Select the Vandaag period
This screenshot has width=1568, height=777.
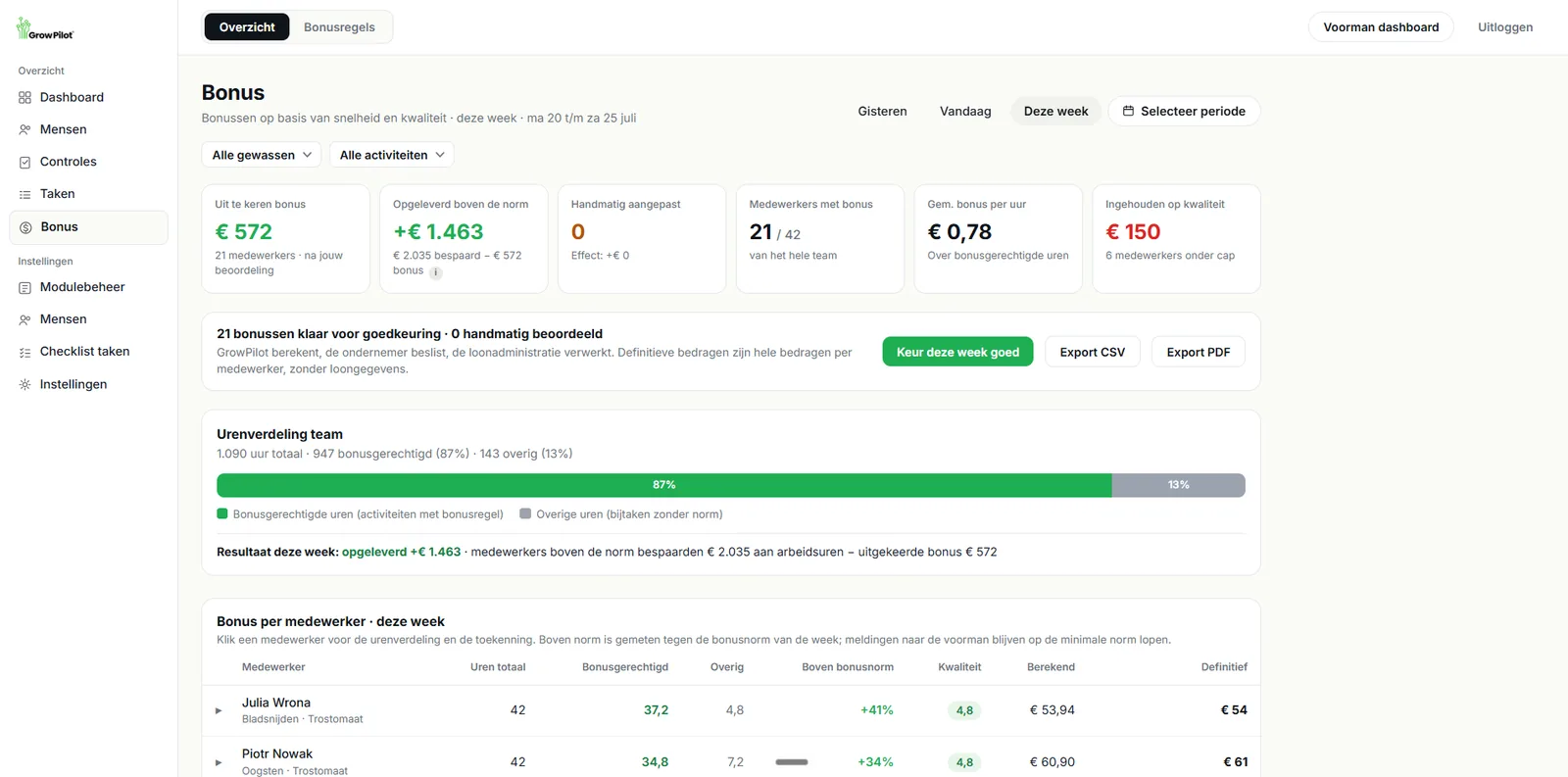pyautogui.click(x=965, y=111)
